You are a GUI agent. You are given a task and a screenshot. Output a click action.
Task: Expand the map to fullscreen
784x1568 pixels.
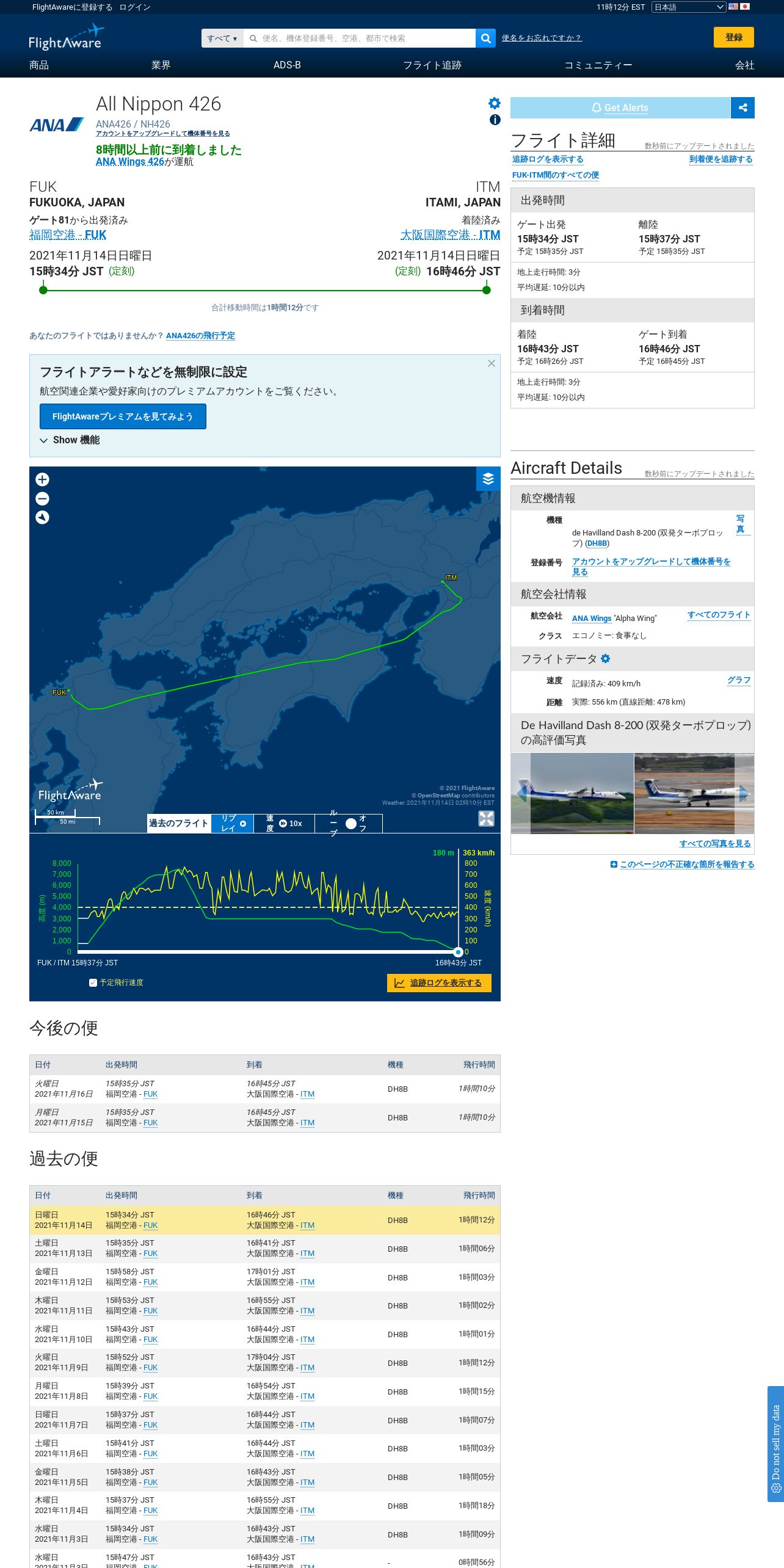486,819
